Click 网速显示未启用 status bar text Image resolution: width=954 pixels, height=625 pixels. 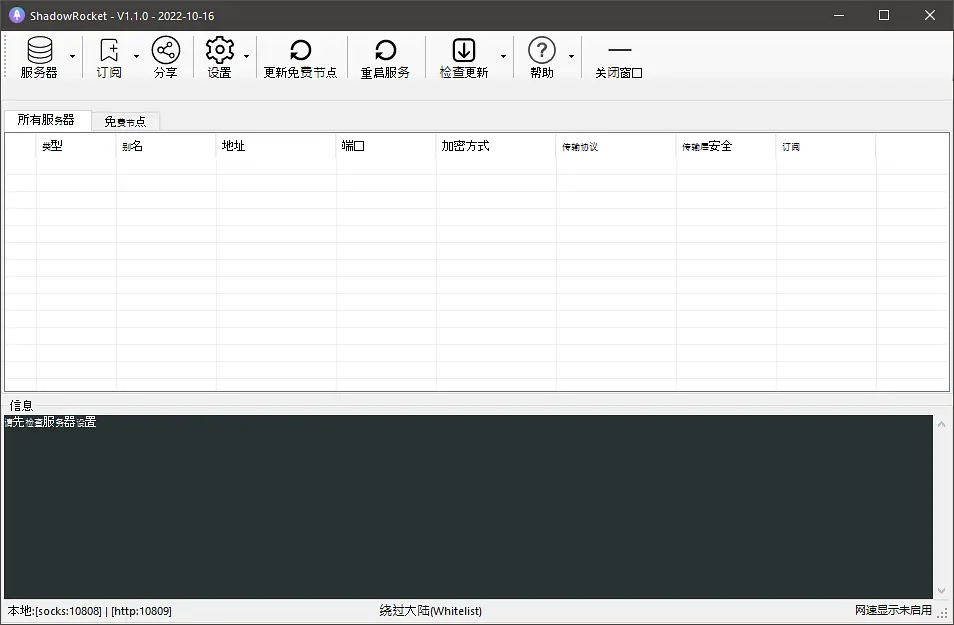tap(893, 610)
